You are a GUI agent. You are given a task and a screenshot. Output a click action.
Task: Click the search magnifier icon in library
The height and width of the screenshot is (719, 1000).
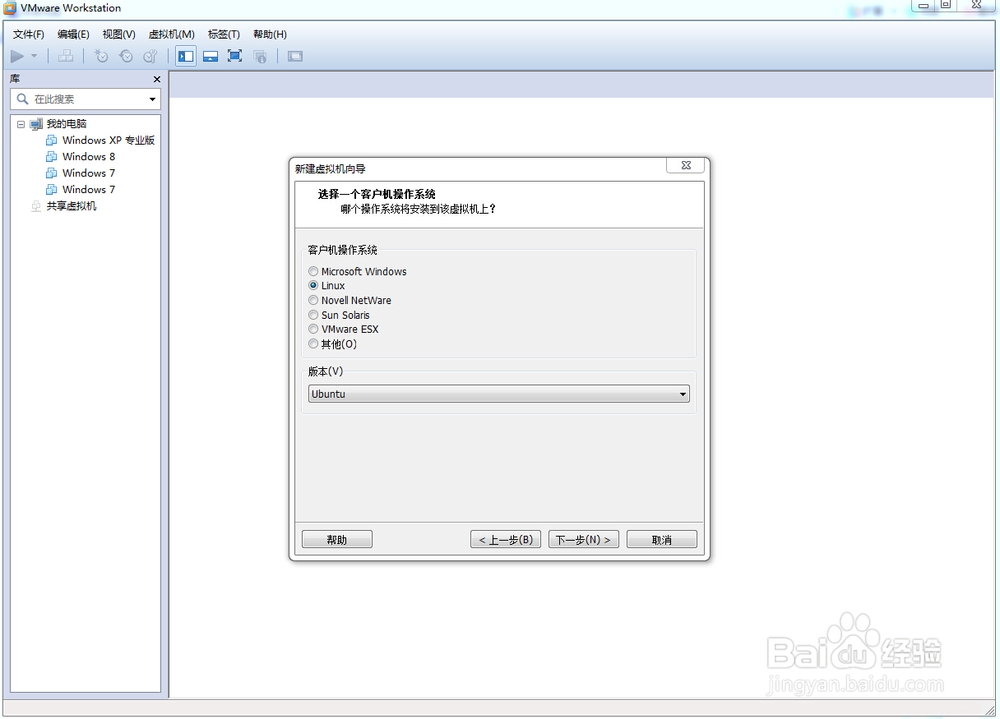[x=22, y=99]
